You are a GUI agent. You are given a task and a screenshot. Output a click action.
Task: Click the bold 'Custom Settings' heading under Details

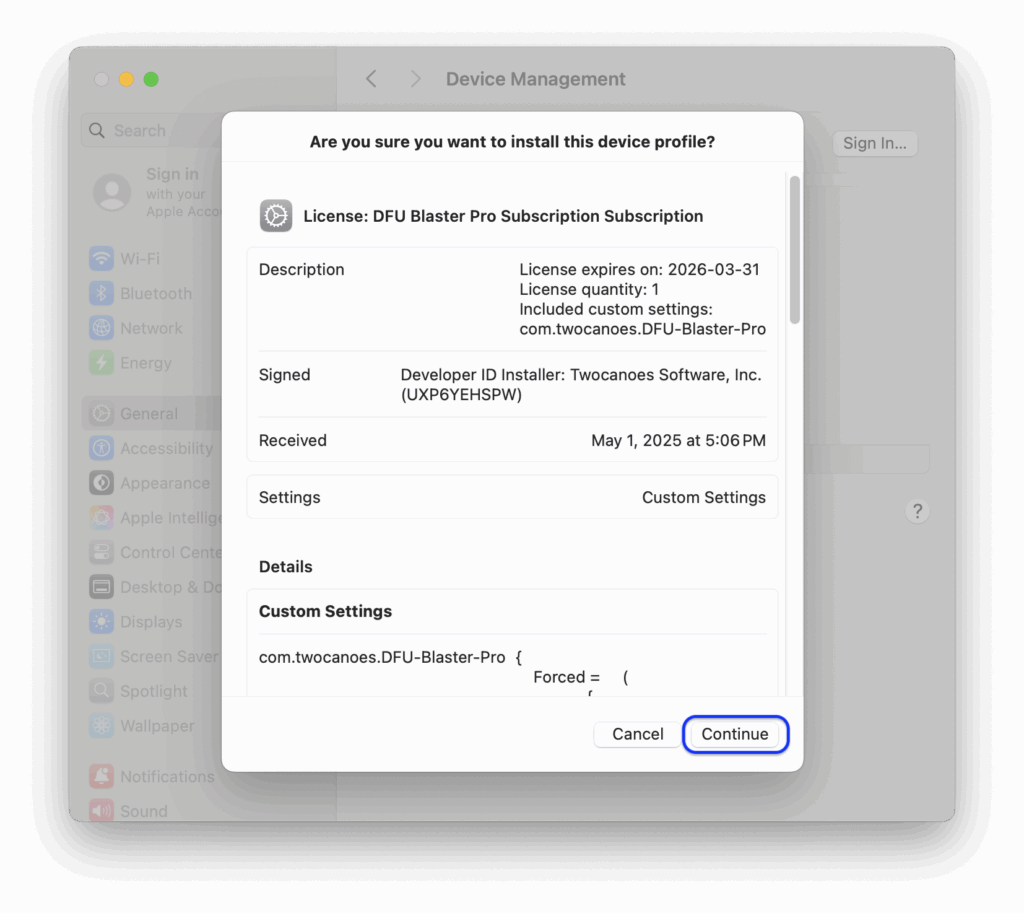tap(325, 611)
